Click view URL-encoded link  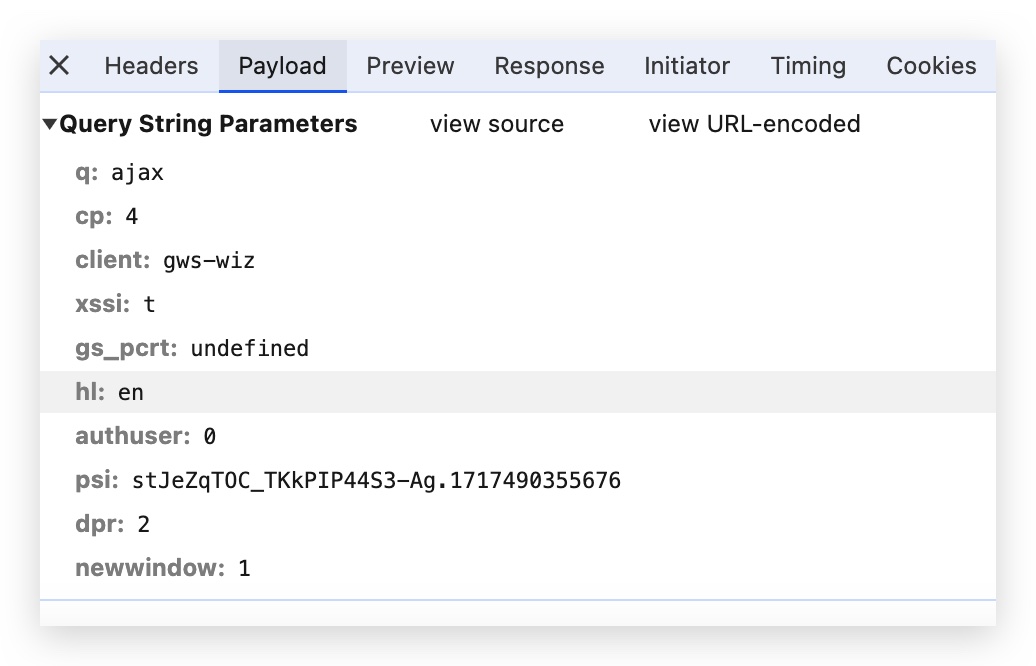click(754, 124)
